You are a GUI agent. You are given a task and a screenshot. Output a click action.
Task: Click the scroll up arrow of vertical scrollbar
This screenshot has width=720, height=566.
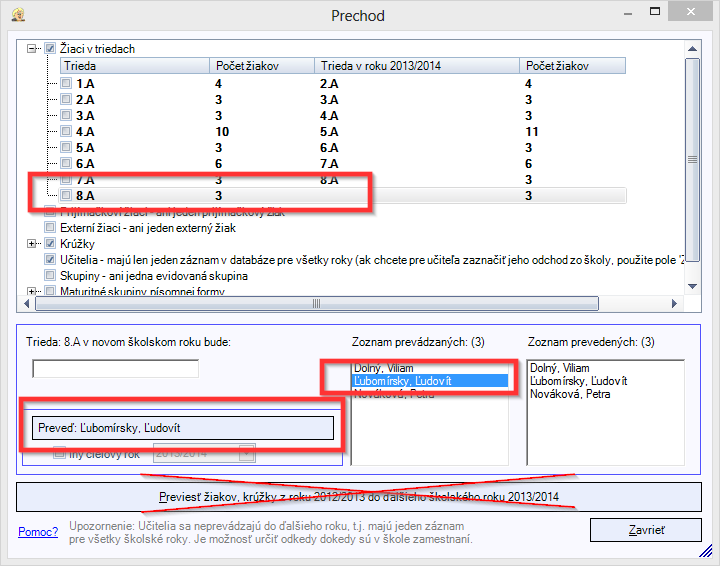pyautogui.click(x=692, y=49)
